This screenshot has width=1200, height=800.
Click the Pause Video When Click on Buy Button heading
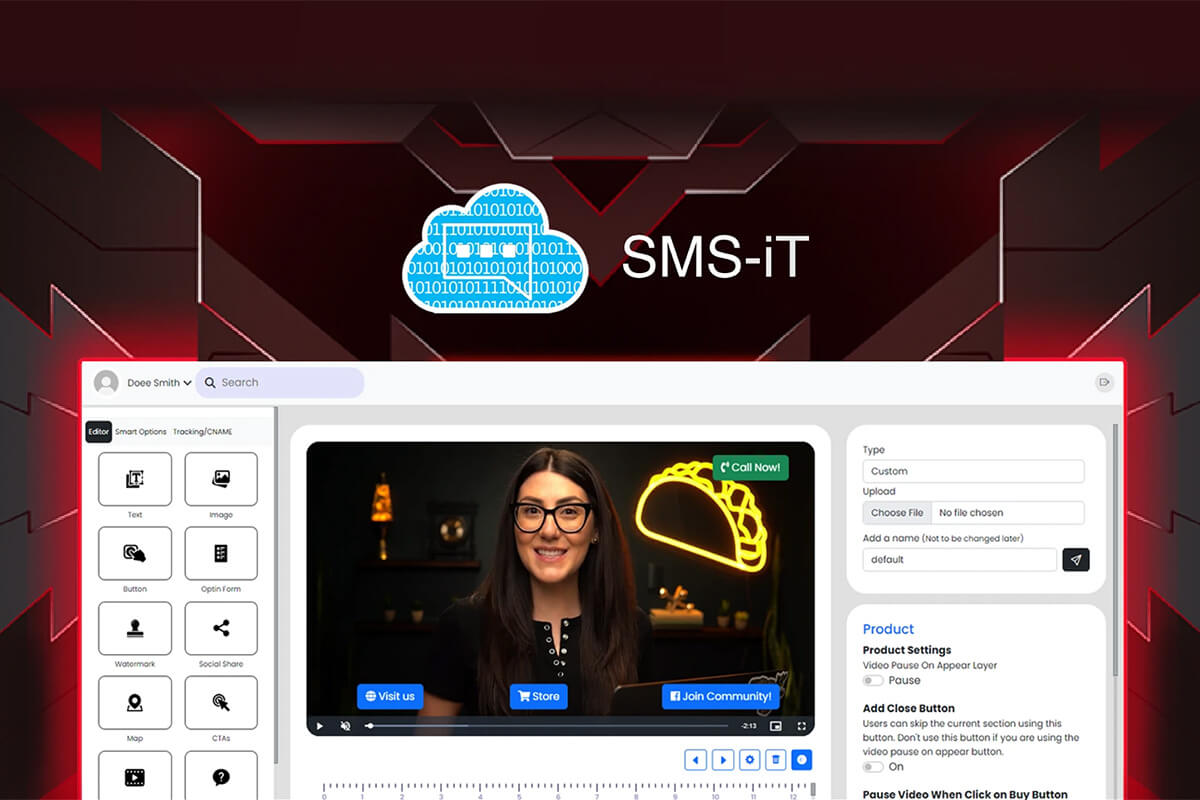coord(965,795)
